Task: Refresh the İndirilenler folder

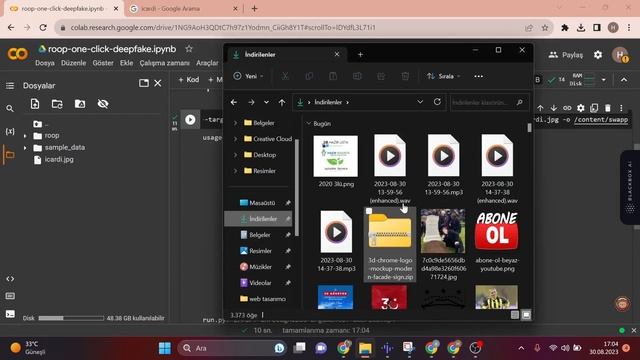Action: [x=437, y=102]
